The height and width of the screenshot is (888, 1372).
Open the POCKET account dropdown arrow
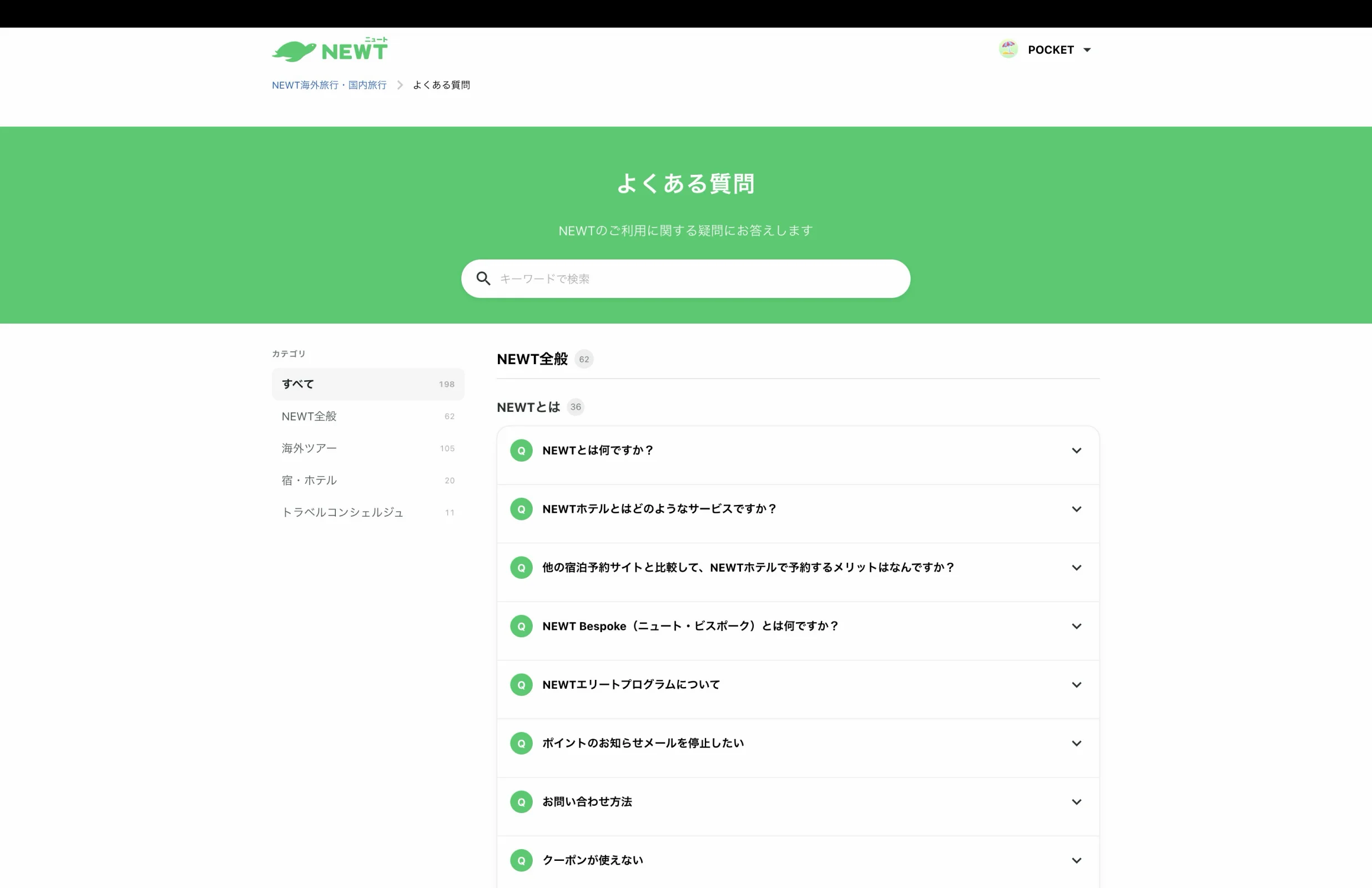pos(1087,50)
